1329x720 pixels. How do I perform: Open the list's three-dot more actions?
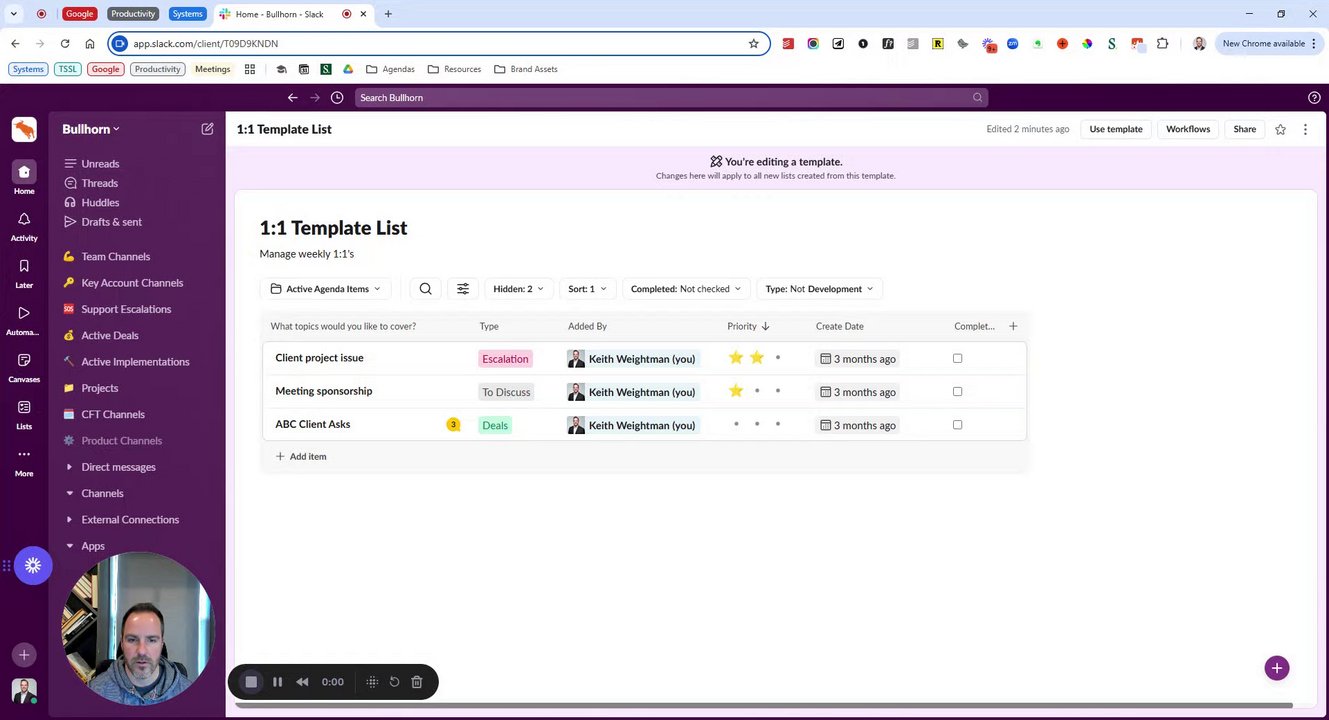(x=1305, y=129)
